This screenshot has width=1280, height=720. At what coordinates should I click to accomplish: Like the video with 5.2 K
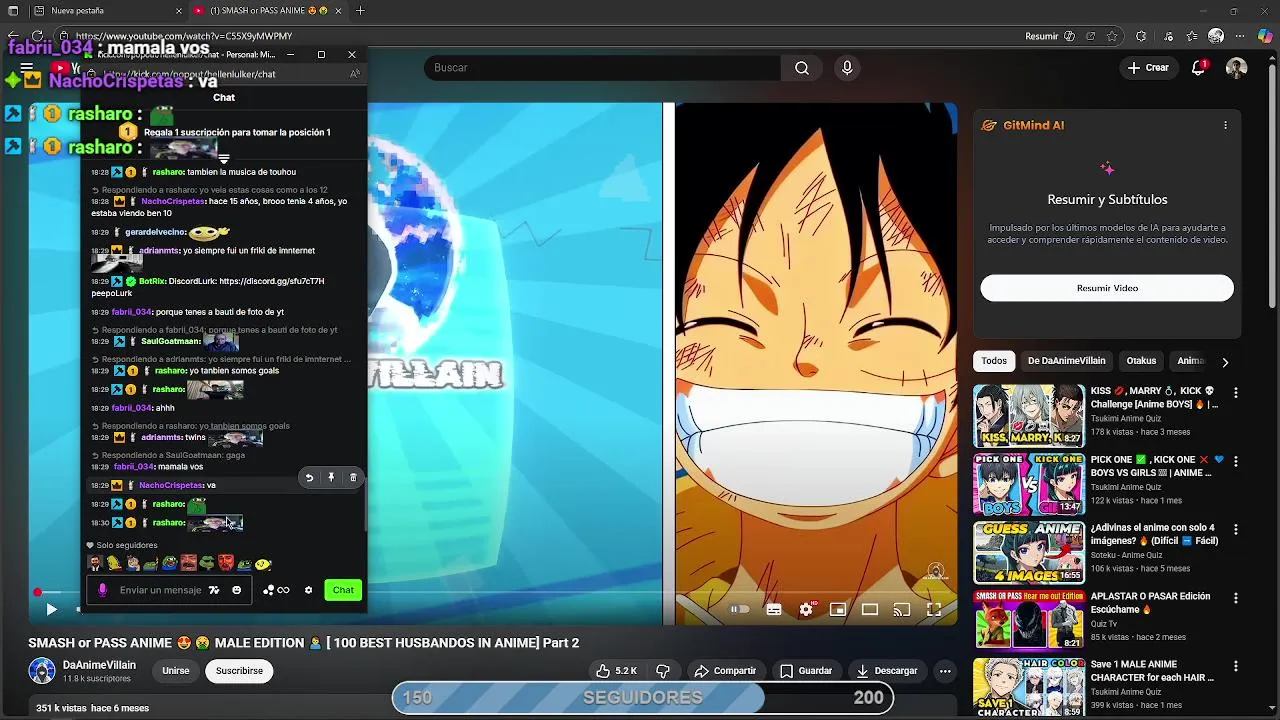pos(617,671)
